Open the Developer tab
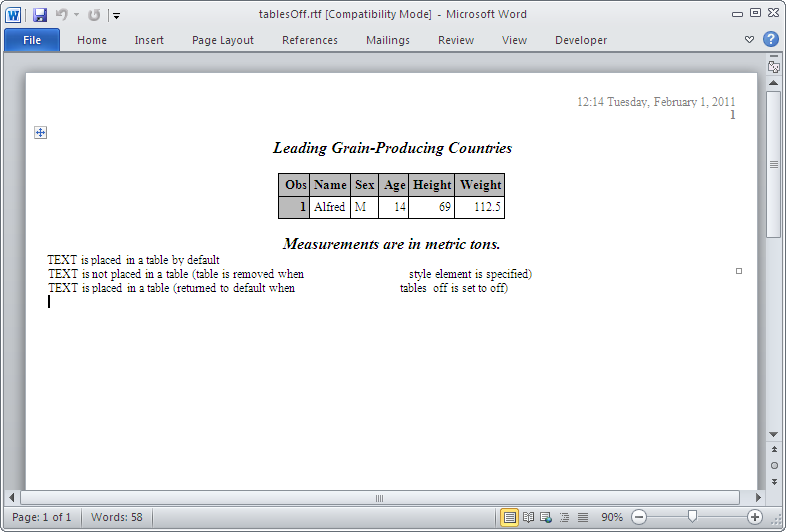Viewport: 786px width, 532px height. click(581, 40)
